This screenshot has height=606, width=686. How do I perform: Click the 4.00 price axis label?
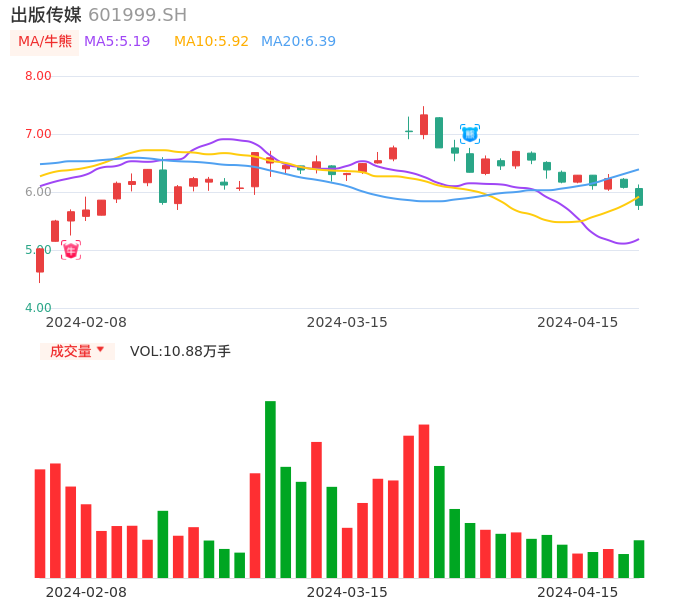tap(38, 308)
